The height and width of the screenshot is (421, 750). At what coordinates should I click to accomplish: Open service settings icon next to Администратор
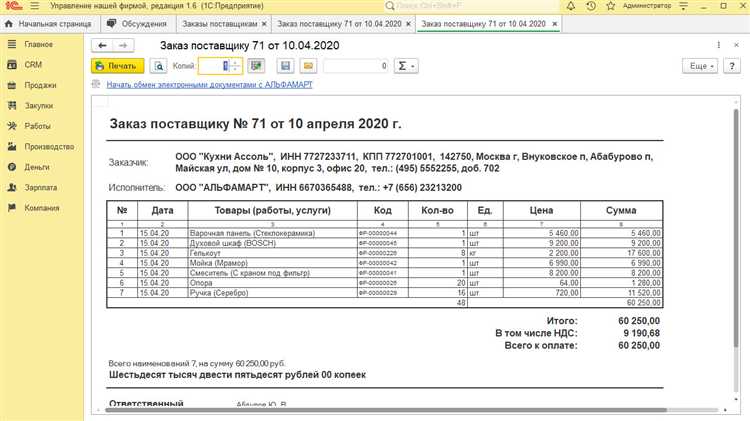point(684,6)
